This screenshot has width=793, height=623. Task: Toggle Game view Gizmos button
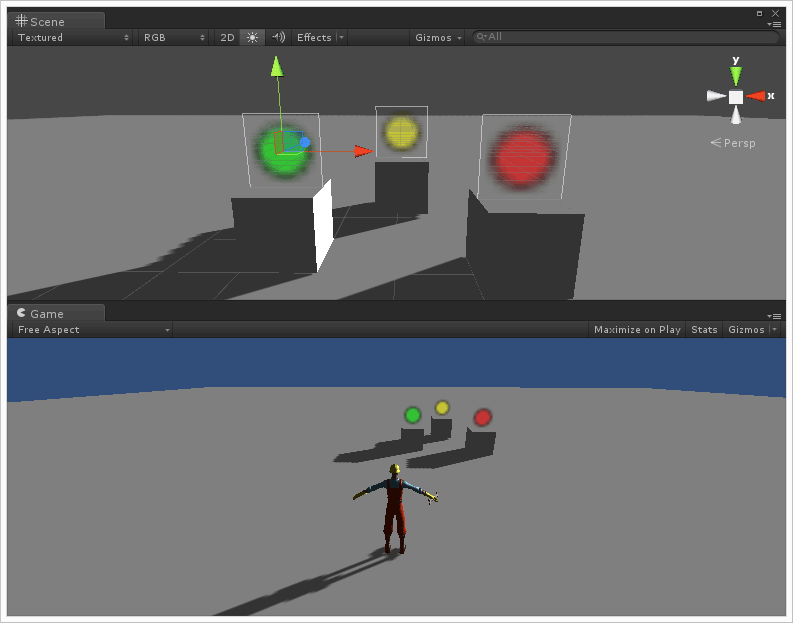746,330
